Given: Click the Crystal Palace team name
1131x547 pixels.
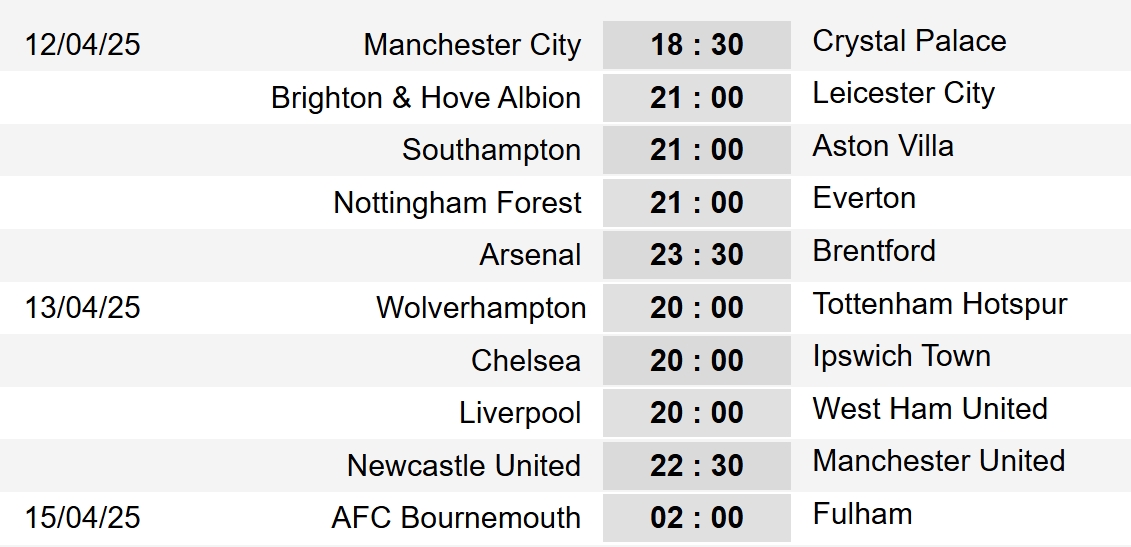Looking at the screenshot, I should pyautogui.click(x=909, y=40).
